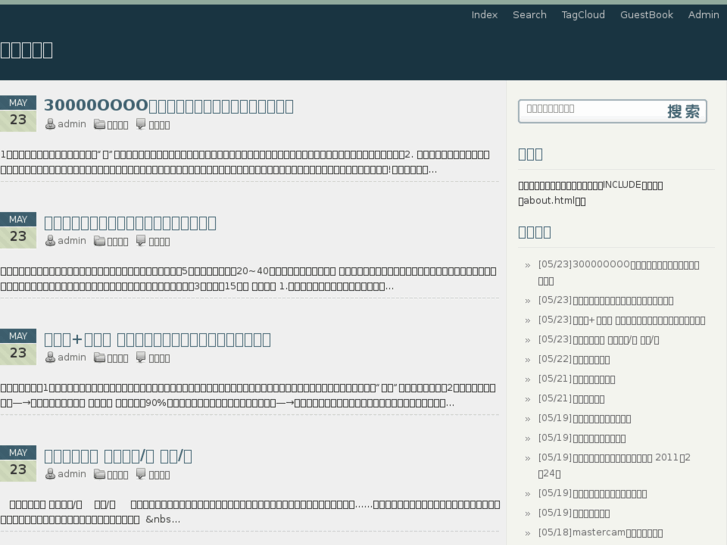Click the blog title in the header

tap(26, 50)
